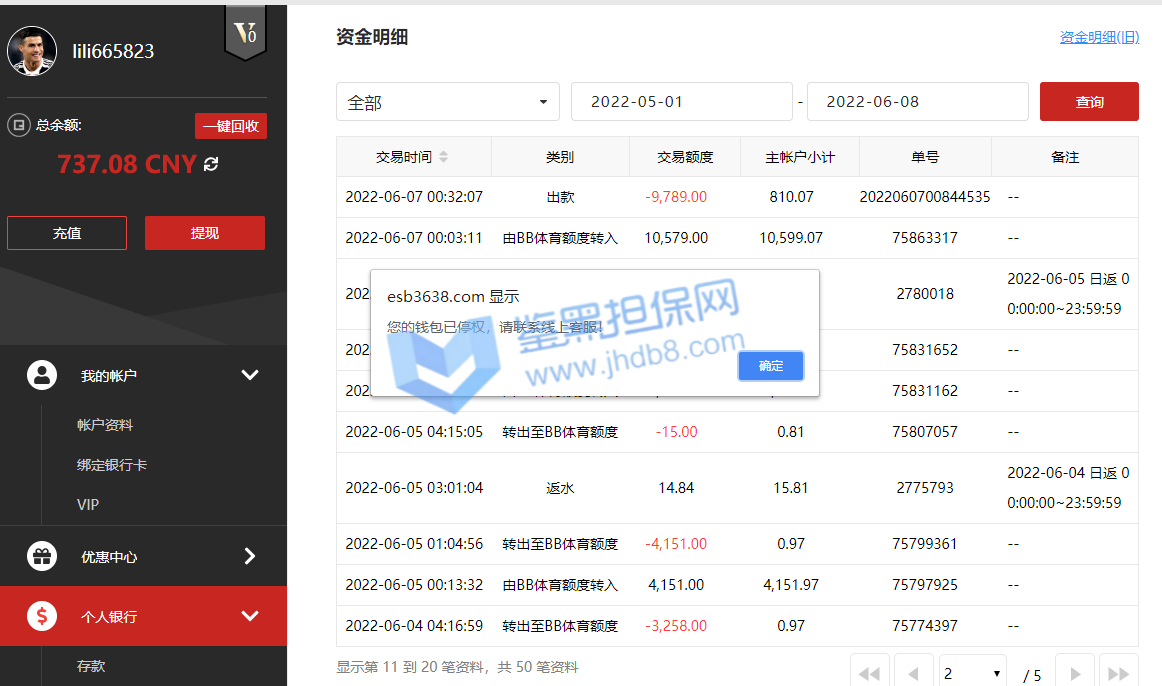
Task: Expand the 优惠中心 menu section
Action: [x=250, y=556]
